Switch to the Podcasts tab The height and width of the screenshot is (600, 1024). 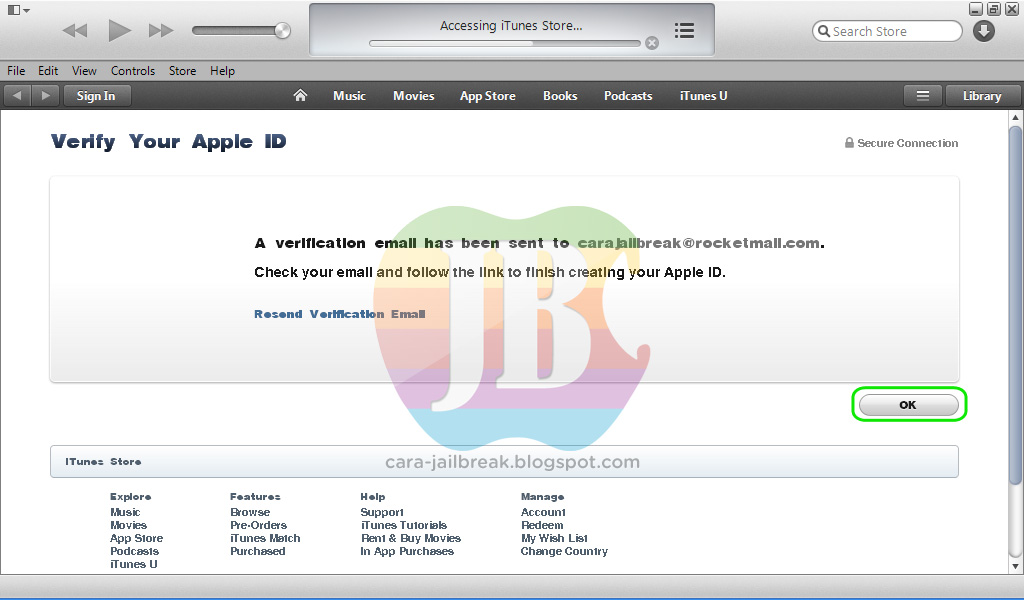click(628, 95)
